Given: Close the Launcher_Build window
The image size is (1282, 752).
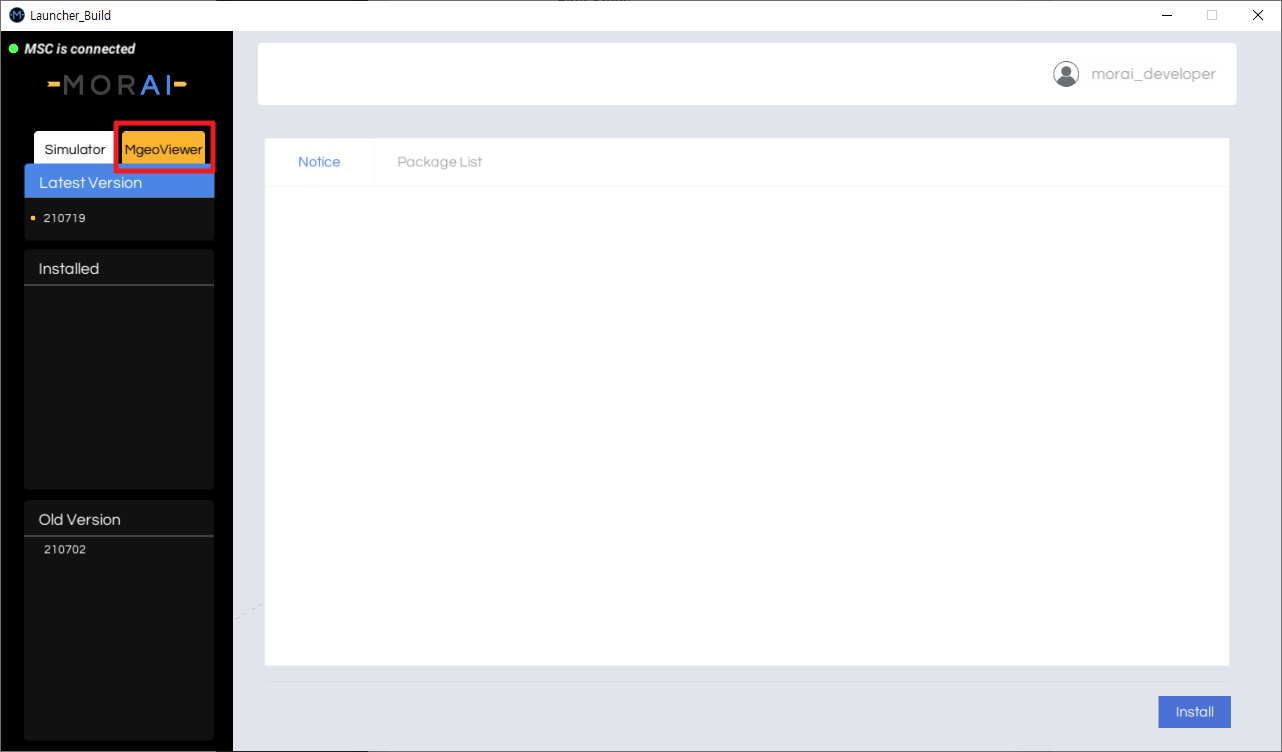Looking at the screenshot, I should [1257, 15].
